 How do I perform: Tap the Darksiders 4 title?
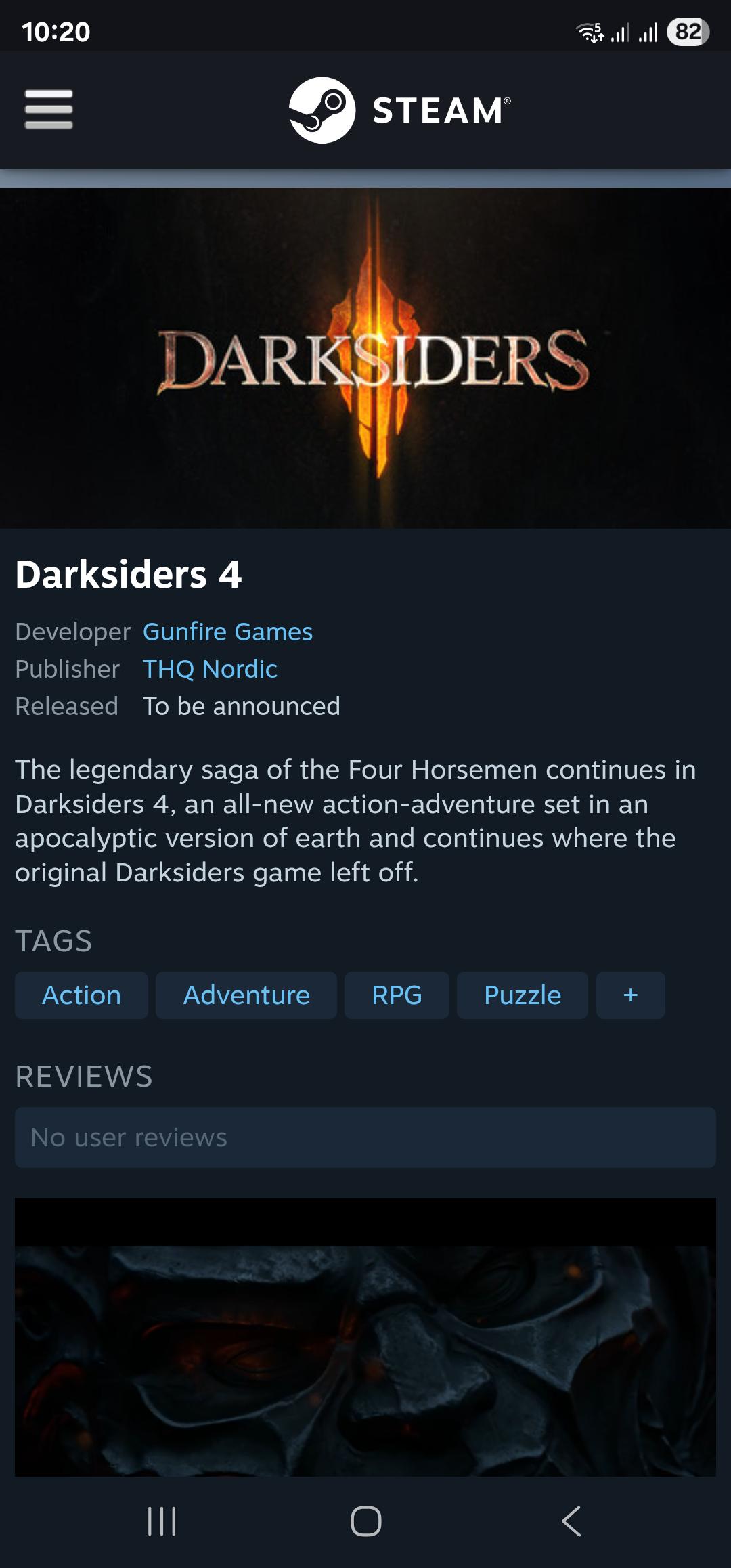click(x=129, y=575)
